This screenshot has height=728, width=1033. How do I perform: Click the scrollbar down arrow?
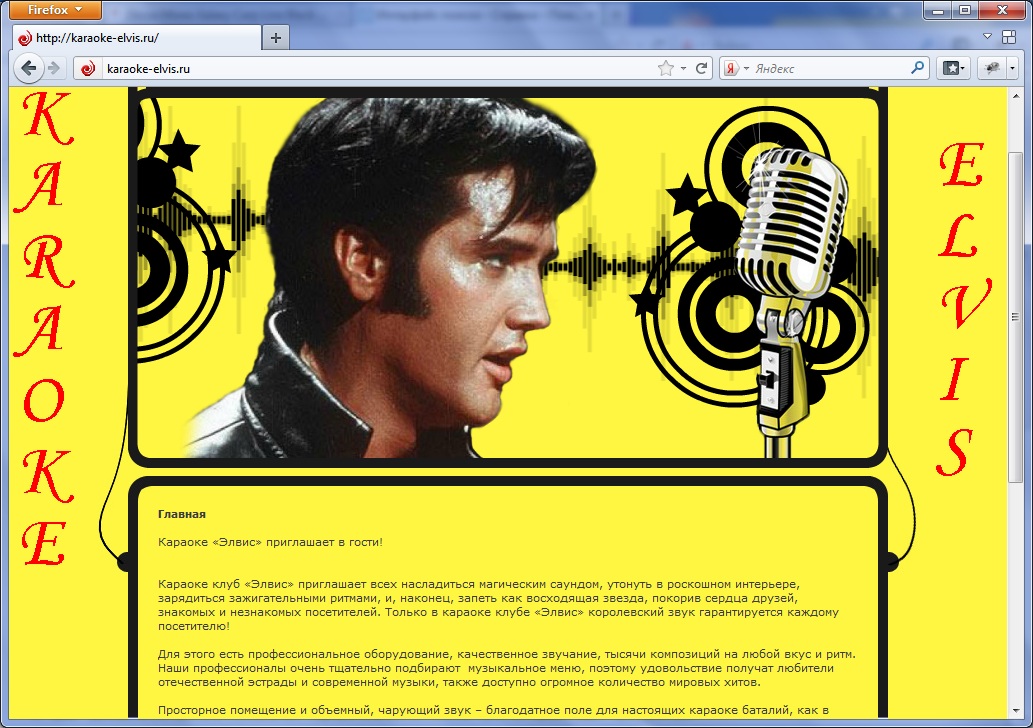(x=1015, y=712)
